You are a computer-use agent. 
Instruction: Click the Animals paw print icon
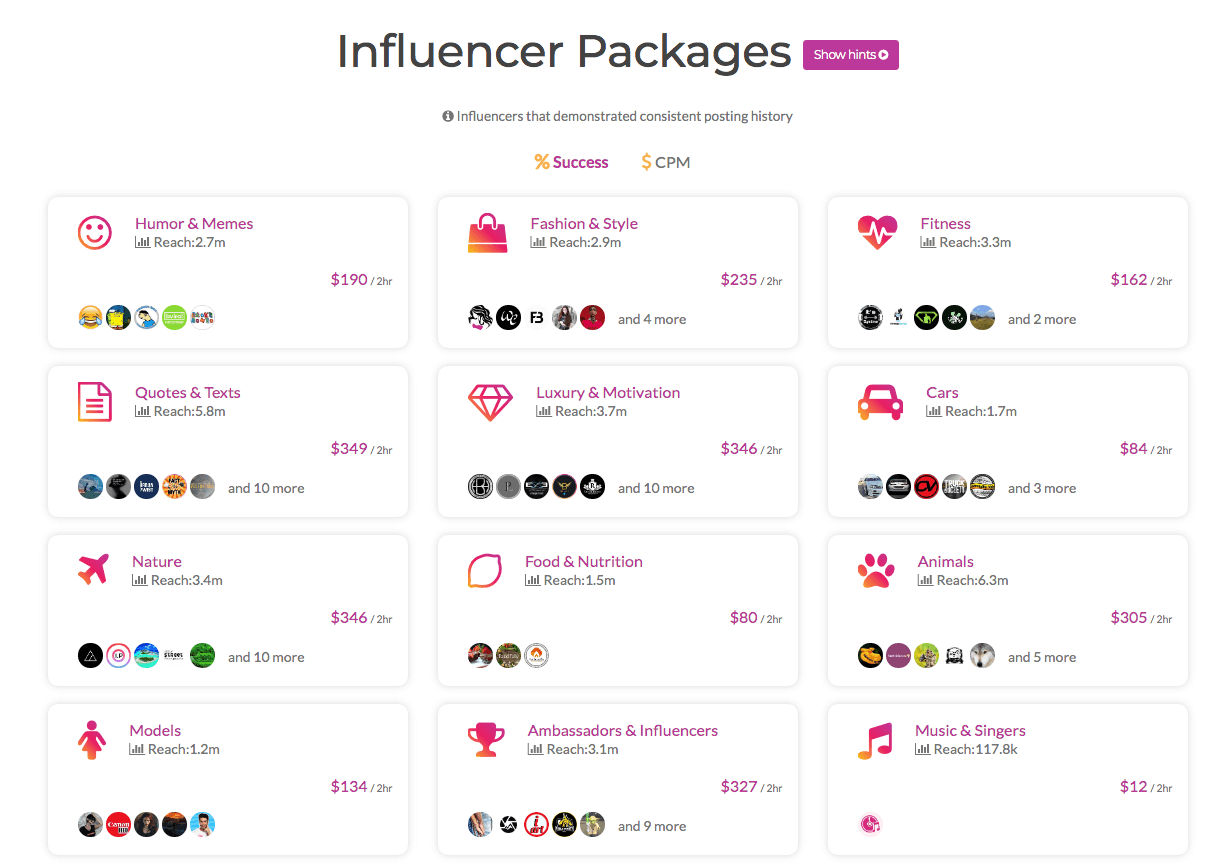click(876, 571)
